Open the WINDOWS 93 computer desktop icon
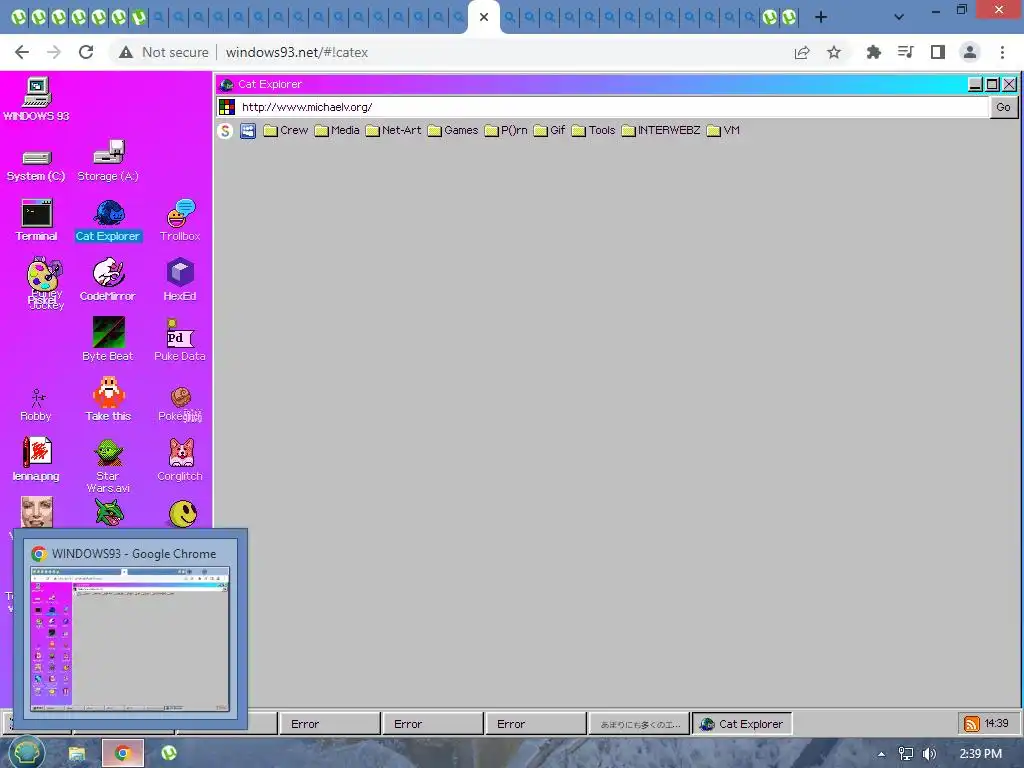The image size is (1024, 768). point(37,99)
